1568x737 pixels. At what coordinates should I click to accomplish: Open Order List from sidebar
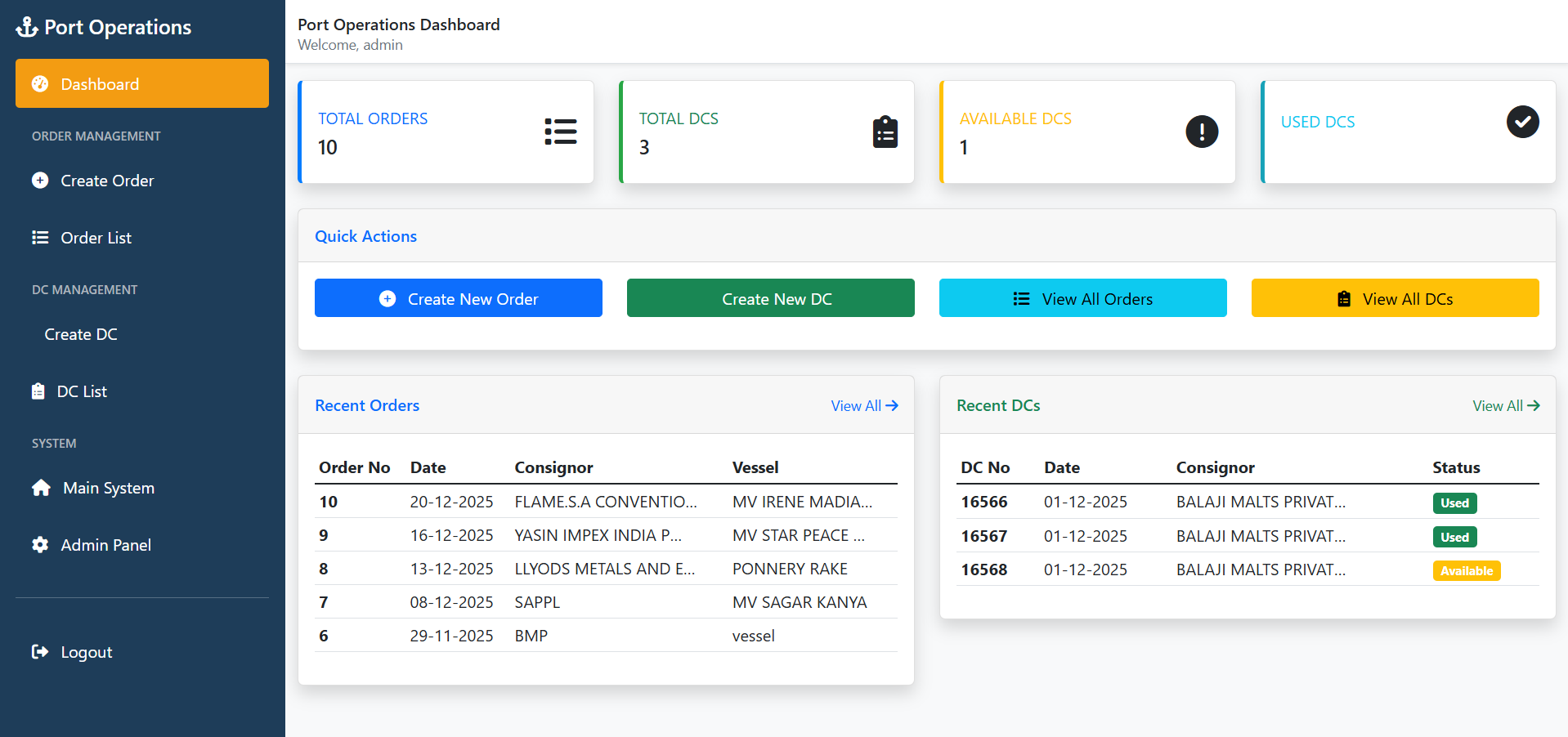96,238
